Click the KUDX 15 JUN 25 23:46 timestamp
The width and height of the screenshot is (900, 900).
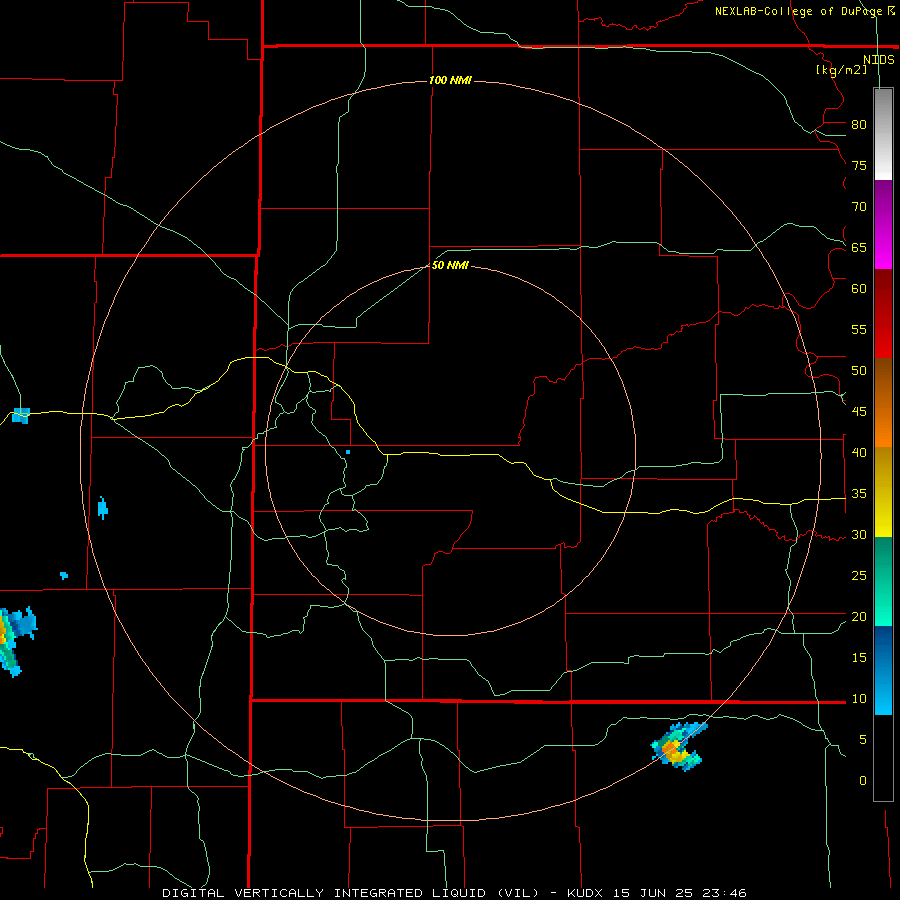(x=657, y=893)
